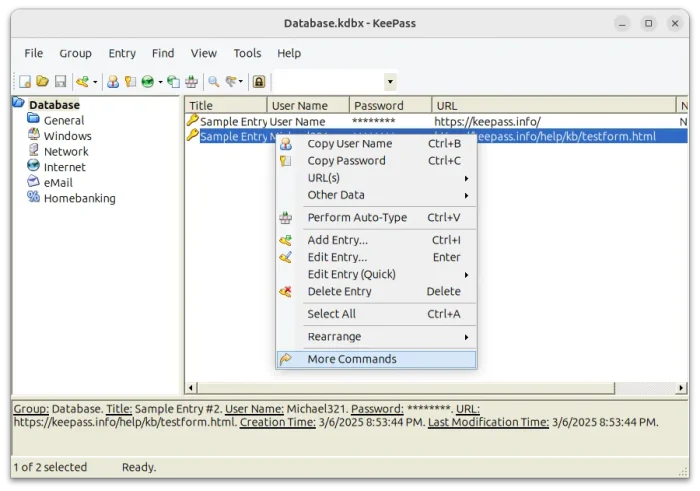Screen dimensions: 700x491
Task: Click the key icon of first Sample Entry
Action: tap(192, 120)
